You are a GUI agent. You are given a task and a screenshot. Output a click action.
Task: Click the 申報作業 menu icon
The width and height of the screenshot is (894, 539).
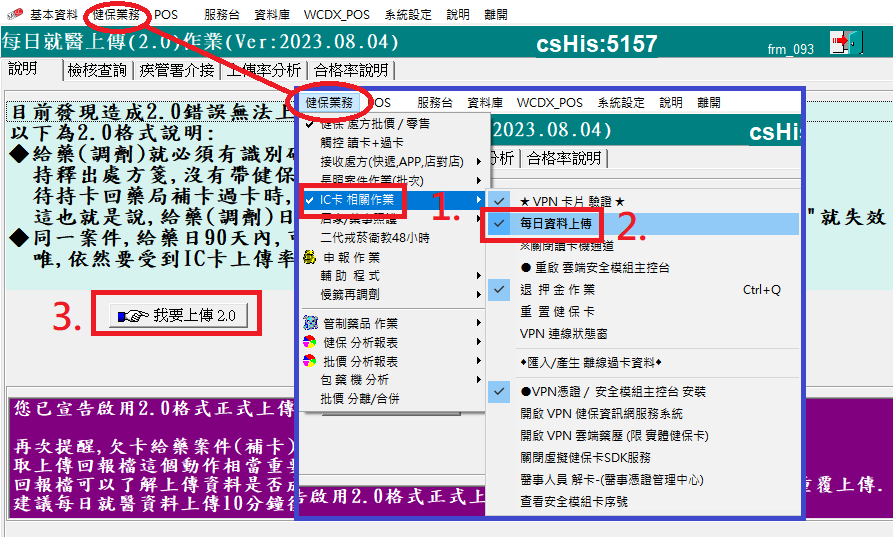coord(309,258)
